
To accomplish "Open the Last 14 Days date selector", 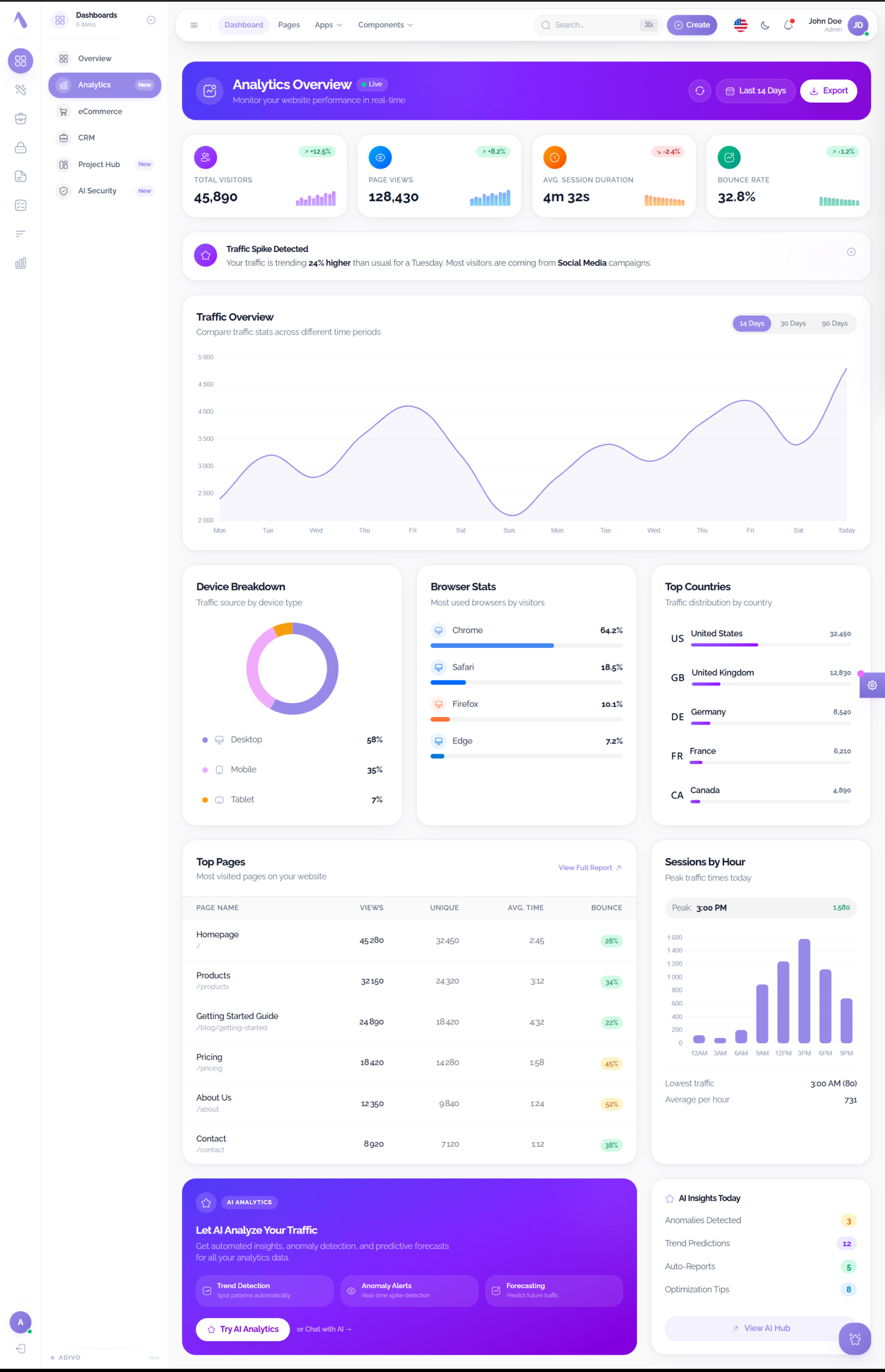I will point(755,91).
